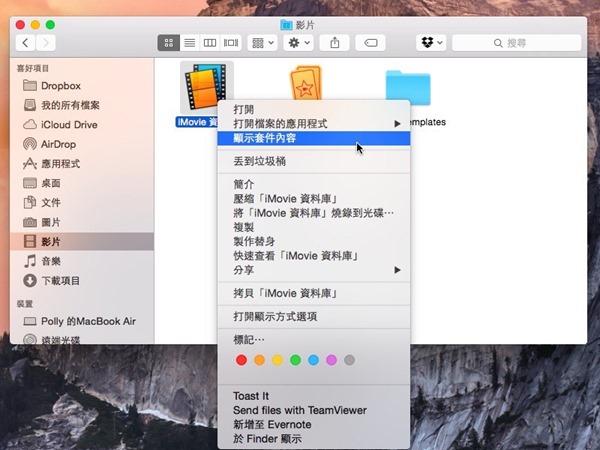Click the 搜尋 search field
The width and height of the screenshot is (600, 450).
point(517,43)
